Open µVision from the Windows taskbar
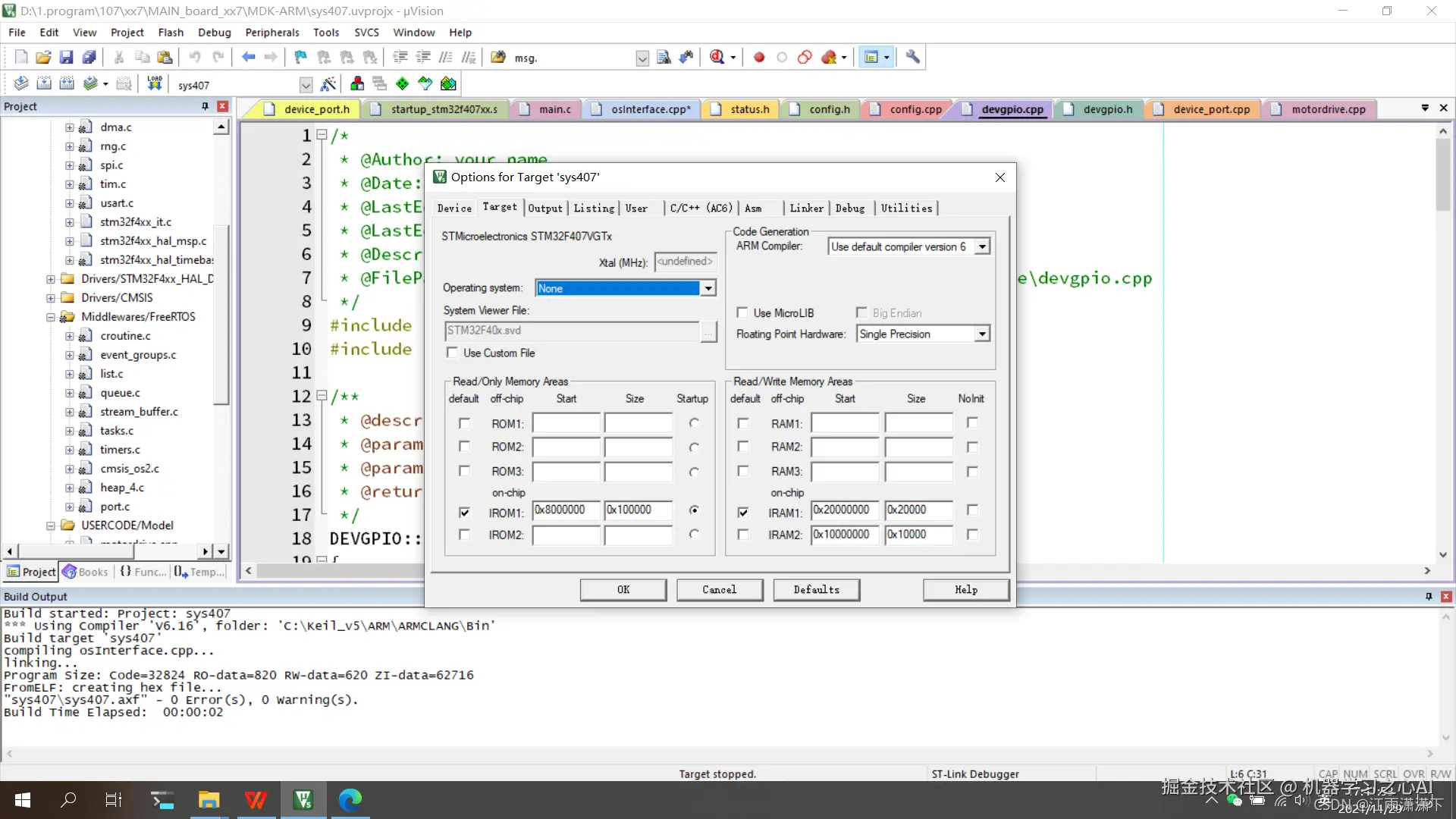Screen dimensions: 1456x819 [x=303, y=799]
